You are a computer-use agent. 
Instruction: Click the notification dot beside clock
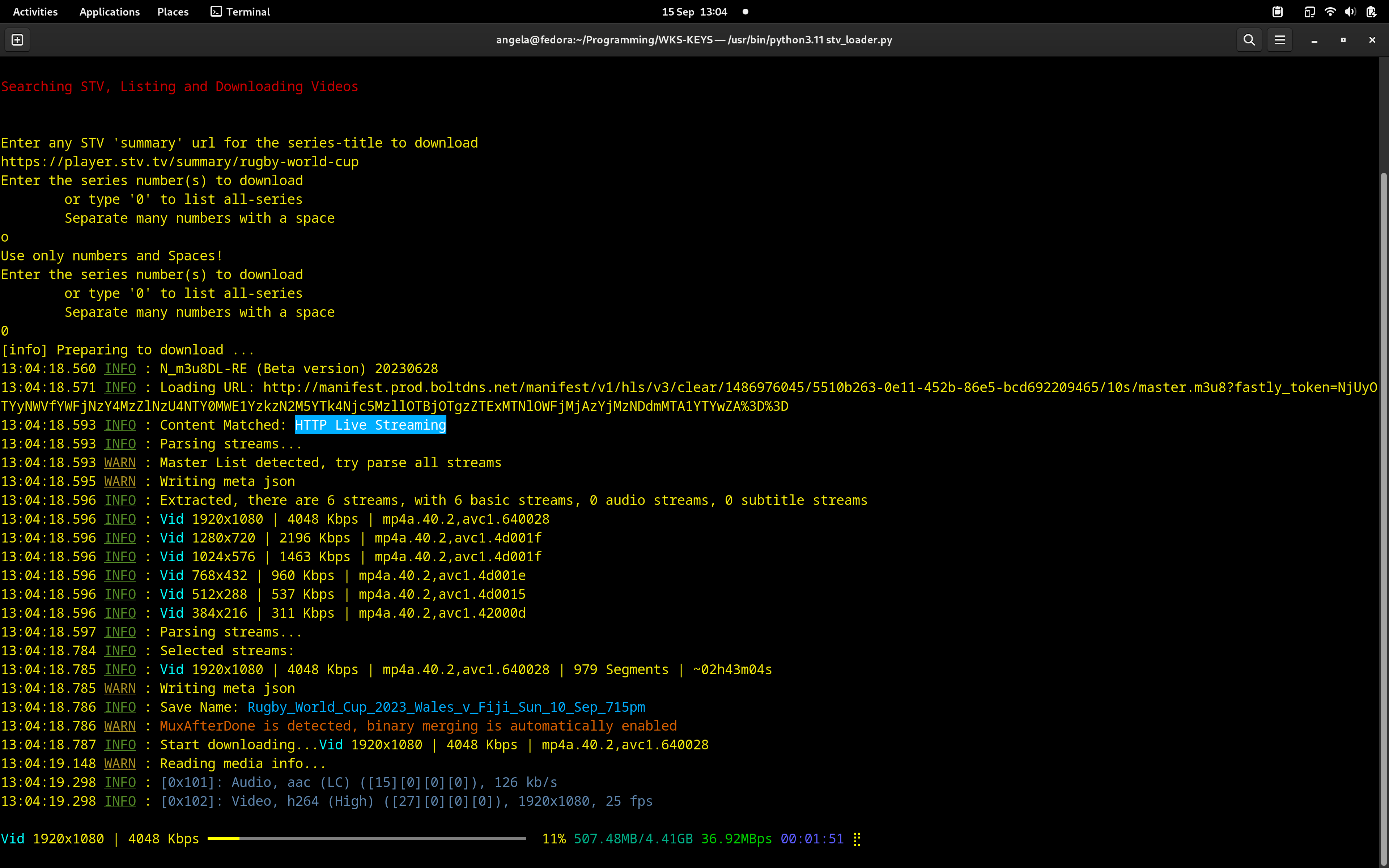click(x=745, y=12)
